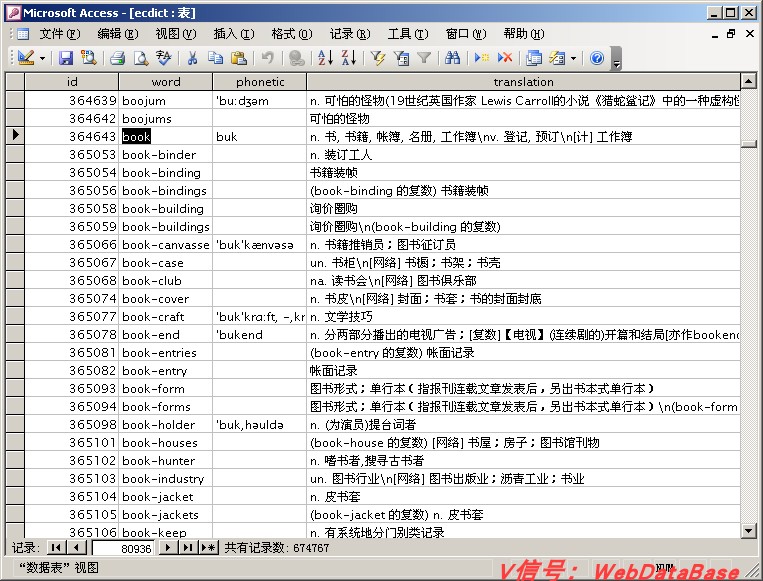Go to first record navigation button

point(56,547)
